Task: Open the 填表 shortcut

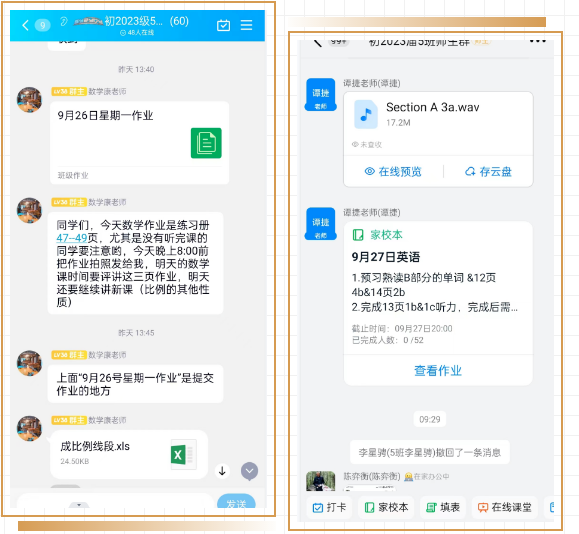Action: (x=443, y=507)
